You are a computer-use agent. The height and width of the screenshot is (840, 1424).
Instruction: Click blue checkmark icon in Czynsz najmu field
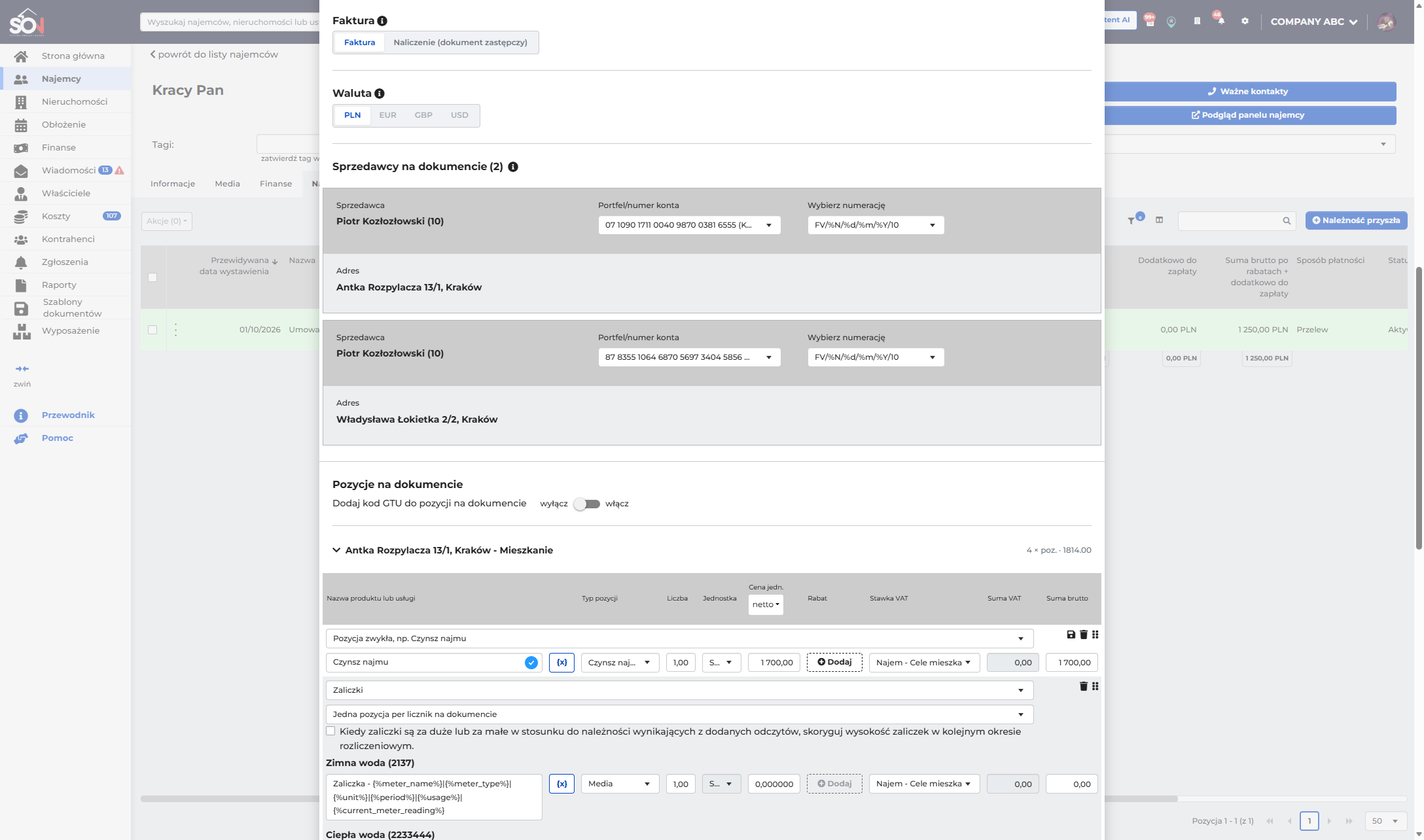[531, 663]
